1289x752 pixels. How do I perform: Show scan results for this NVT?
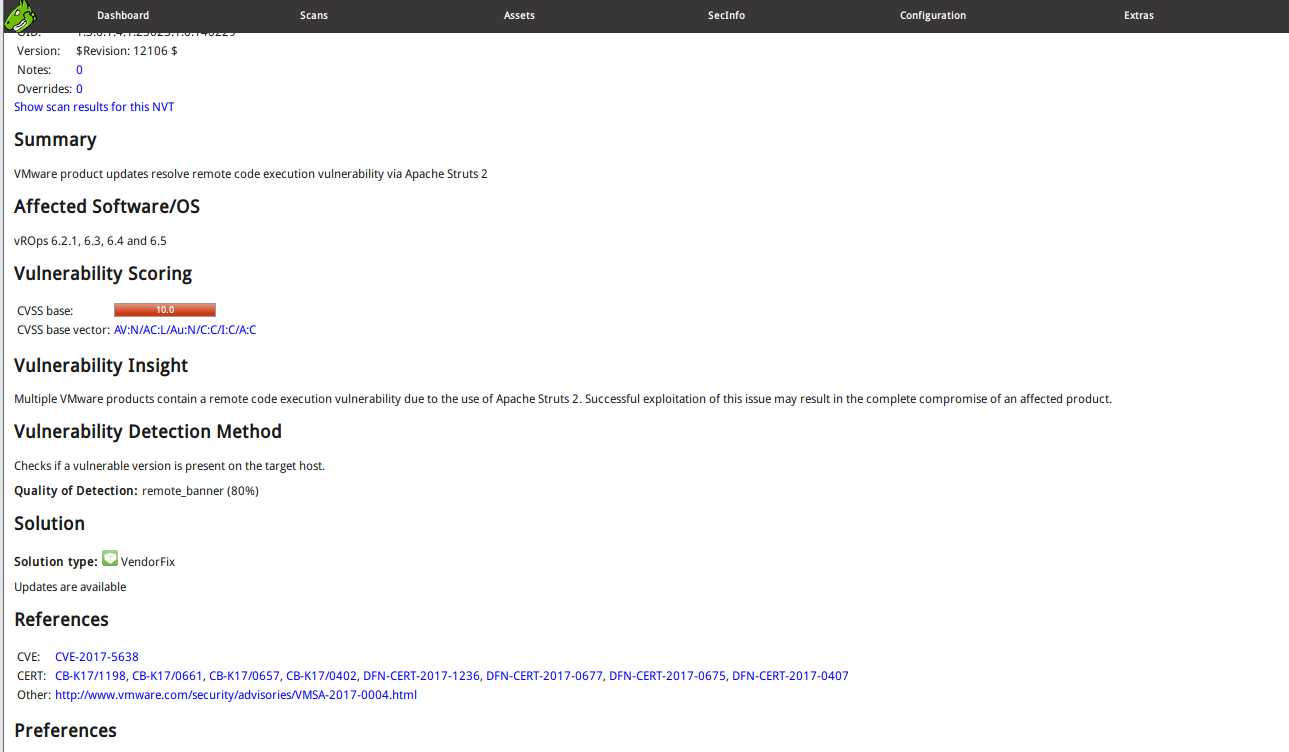[x=94, y=107]
